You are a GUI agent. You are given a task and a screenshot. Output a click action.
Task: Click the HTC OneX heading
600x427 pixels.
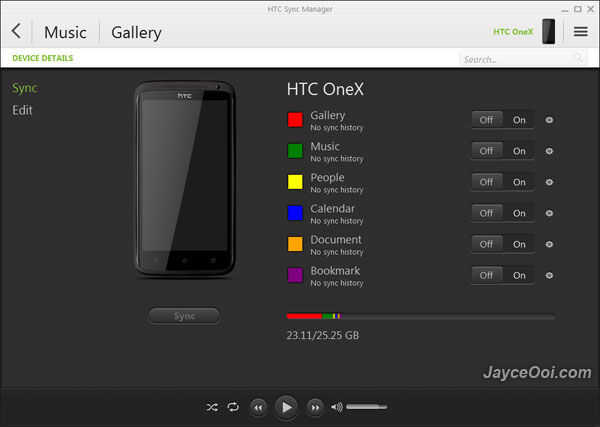(x=325, y=89)
